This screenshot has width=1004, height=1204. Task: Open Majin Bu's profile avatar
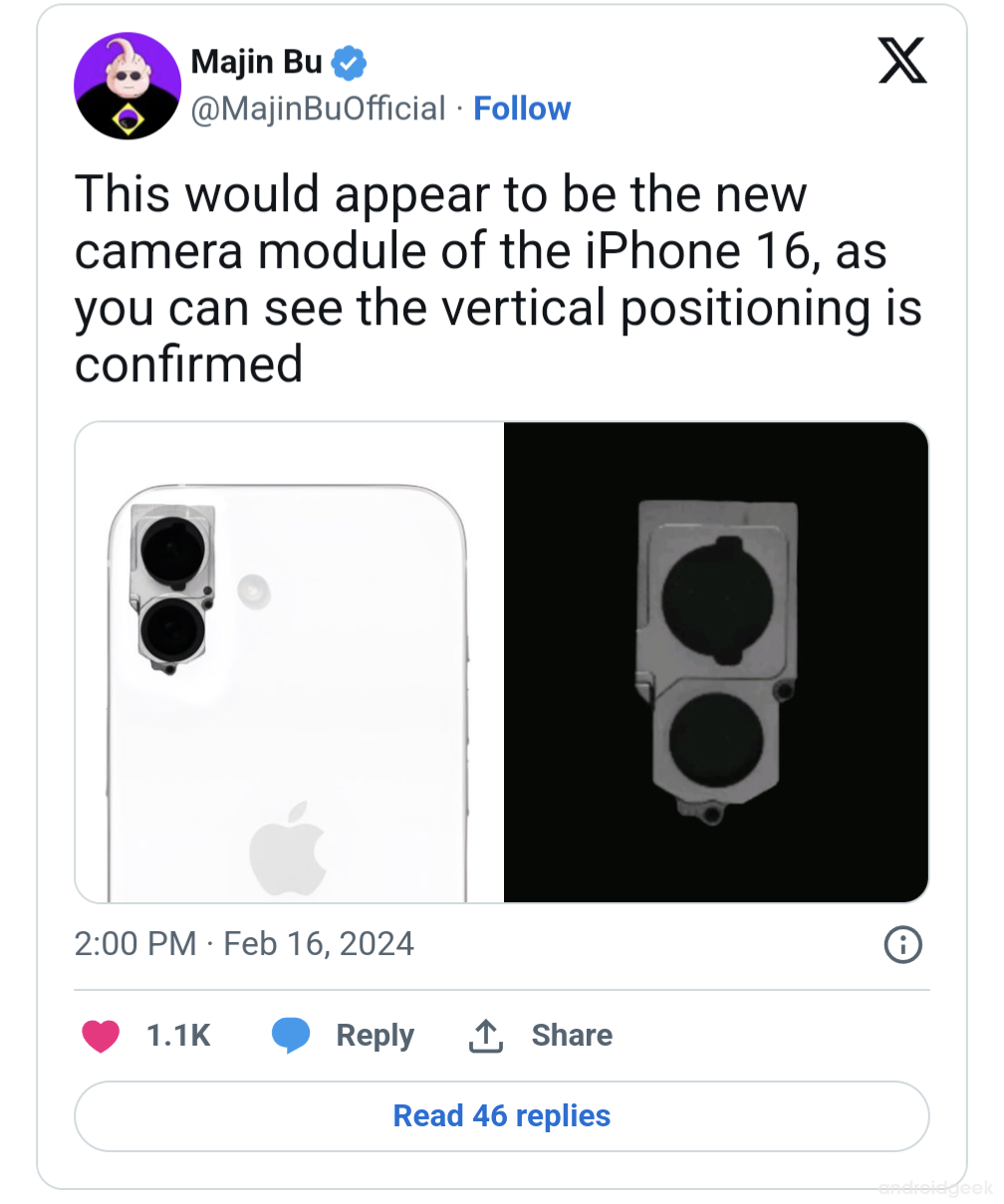[126, 86]
